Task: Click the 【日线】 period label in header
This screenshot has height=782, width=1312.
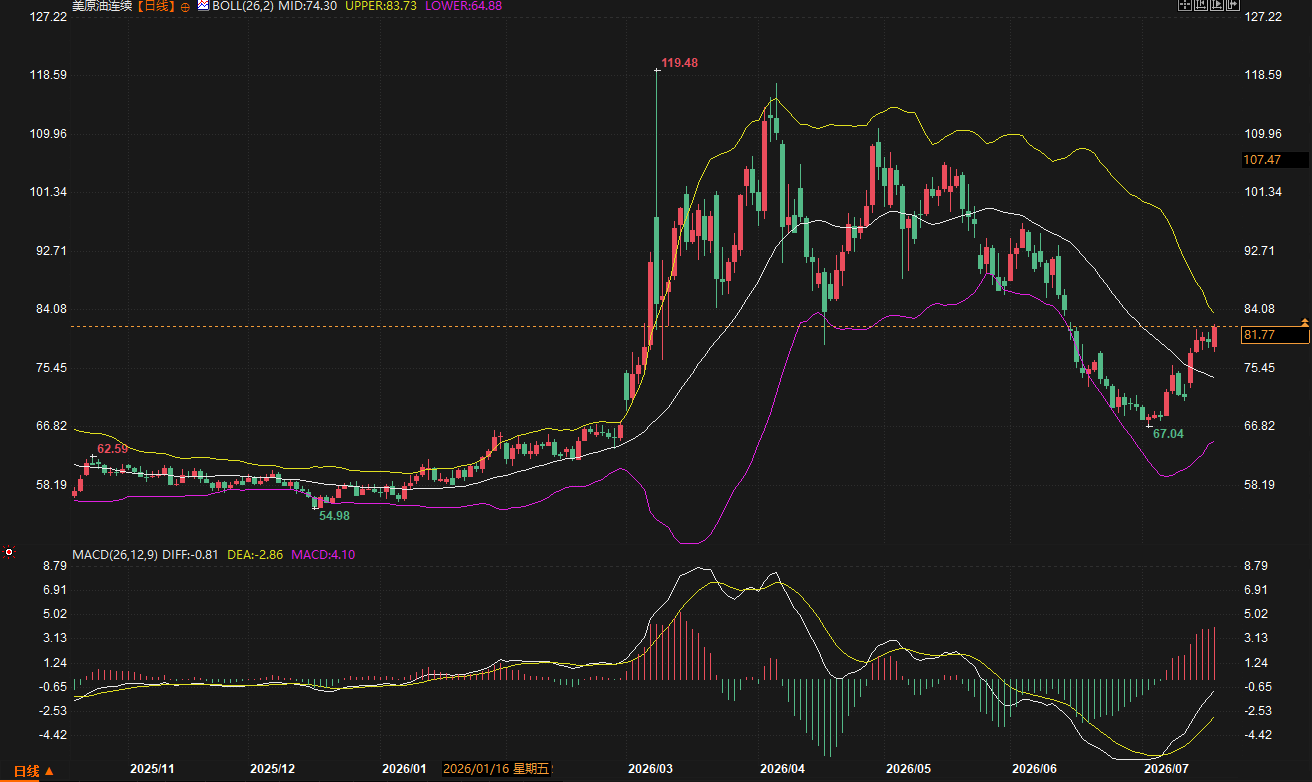Action: point(156,6)
